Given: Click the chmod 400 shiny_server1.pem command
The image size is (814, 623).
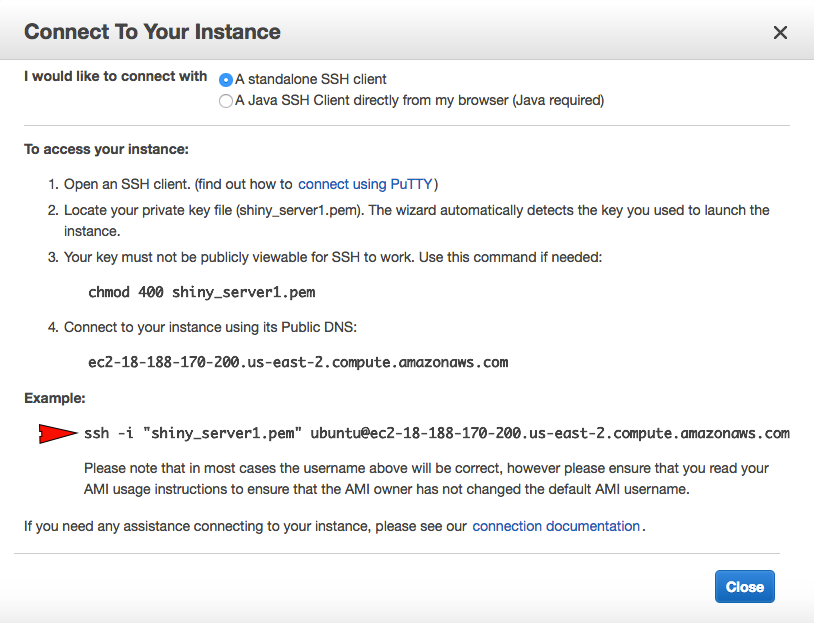Looking at the screenshot, I should [x=201, y=292].
